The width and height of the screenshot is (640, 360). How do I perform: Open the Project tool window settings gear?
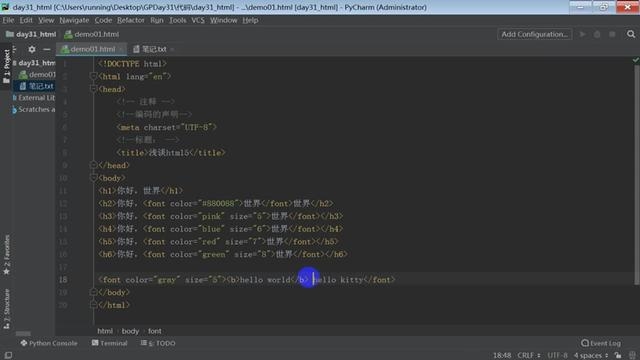point(32,49)
